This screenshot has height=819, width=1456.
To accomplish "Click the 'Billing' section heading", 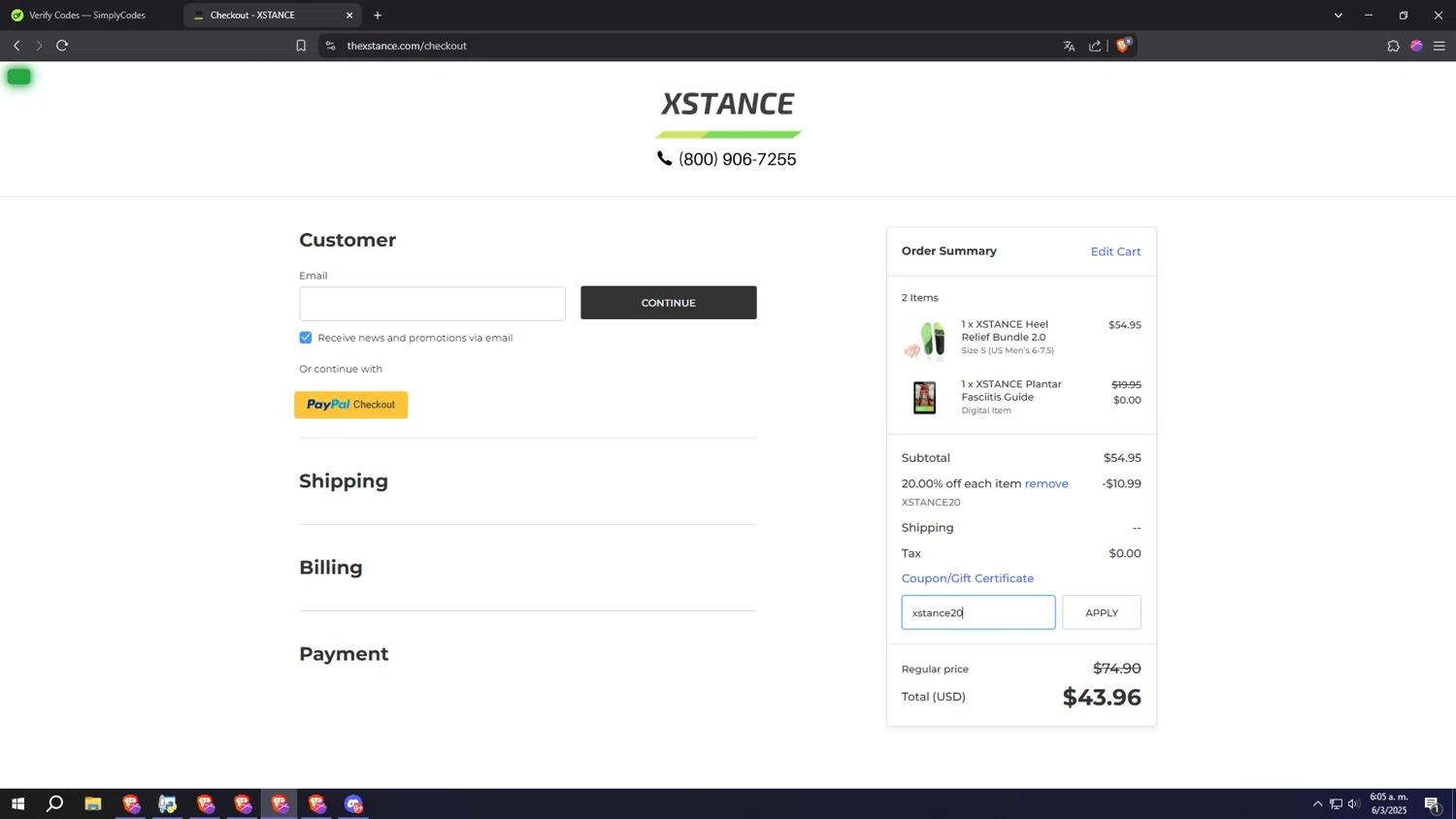I will click(x=331, y=568).
